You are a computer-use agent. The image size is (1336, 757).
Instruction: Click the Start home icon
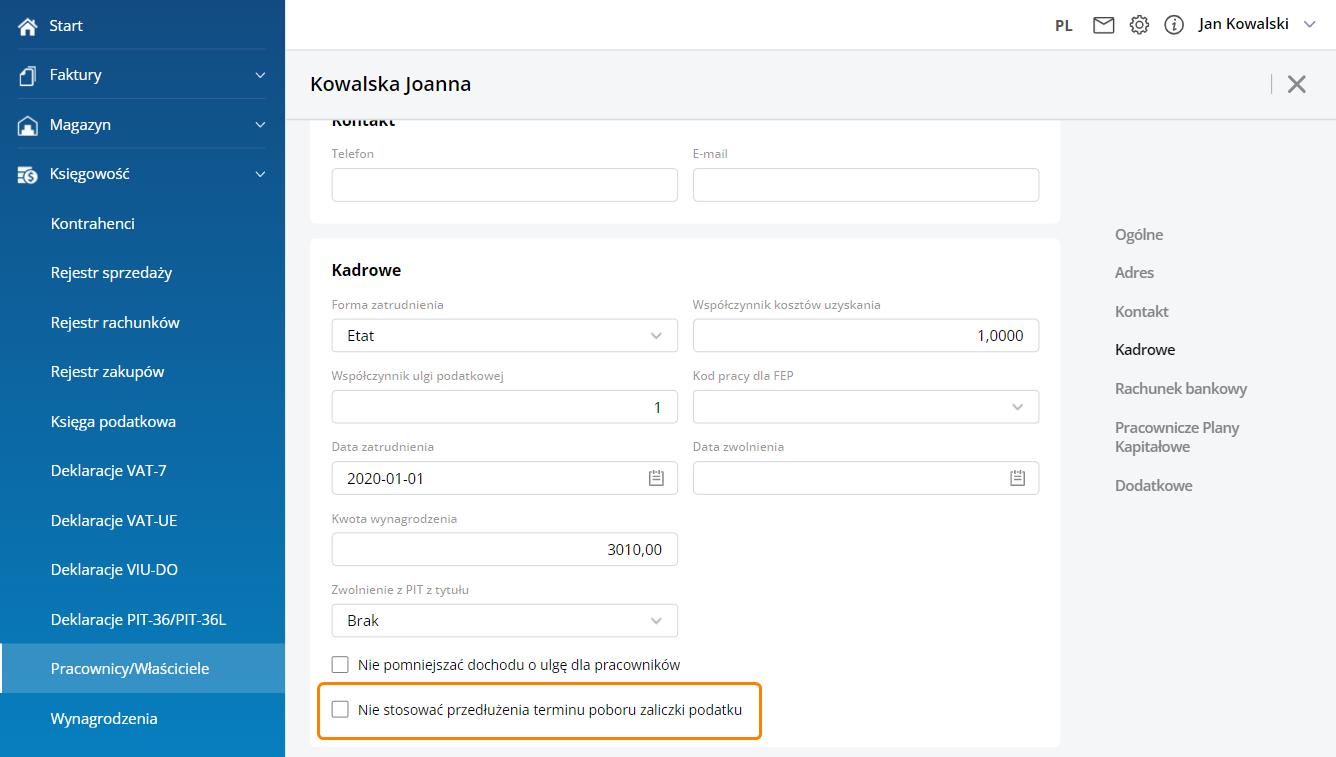pos(28,26)
